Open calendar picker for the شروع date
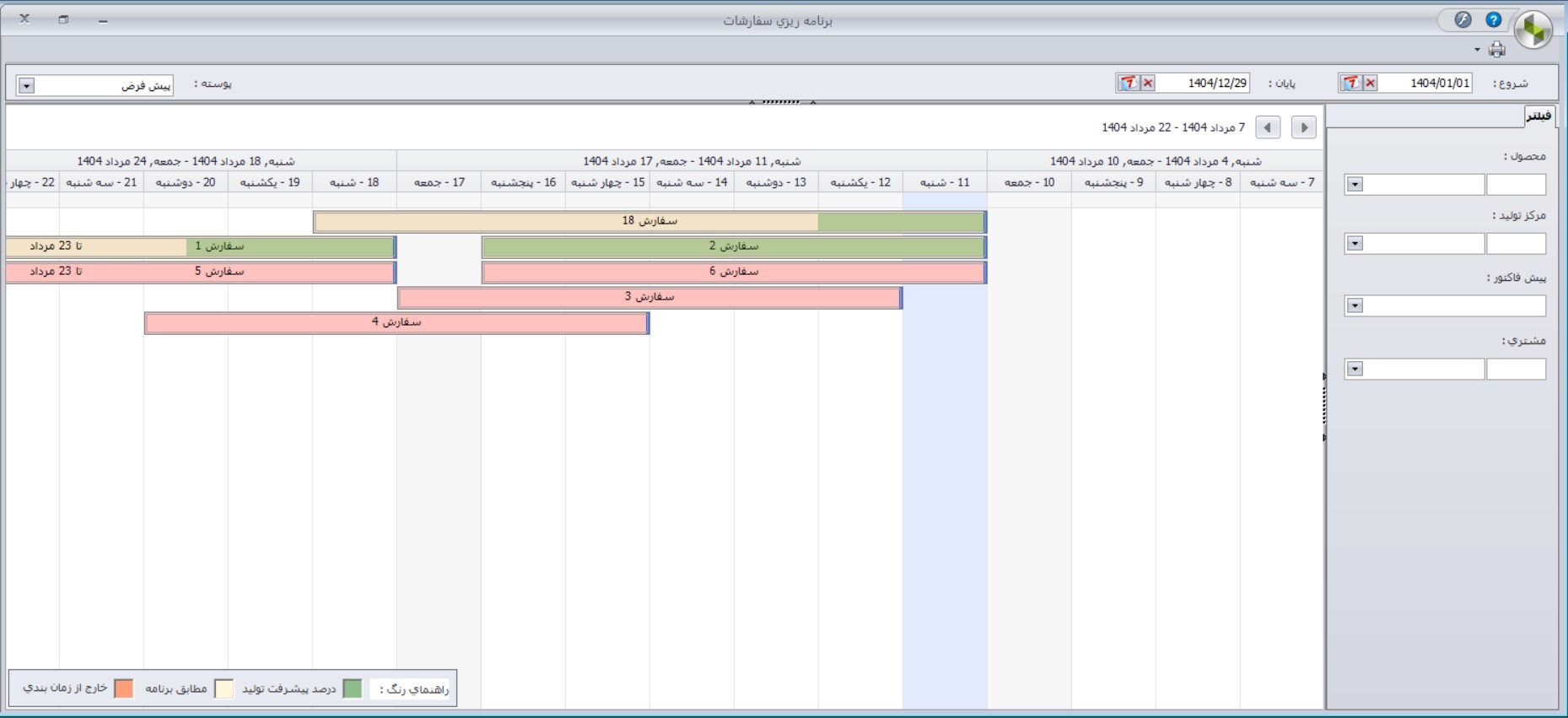 coord(1351,83)
